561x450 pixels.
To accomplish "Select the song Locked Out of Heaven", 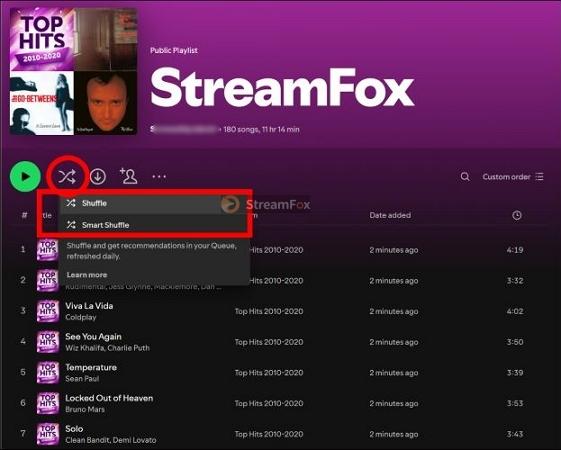I will [109, 398].
